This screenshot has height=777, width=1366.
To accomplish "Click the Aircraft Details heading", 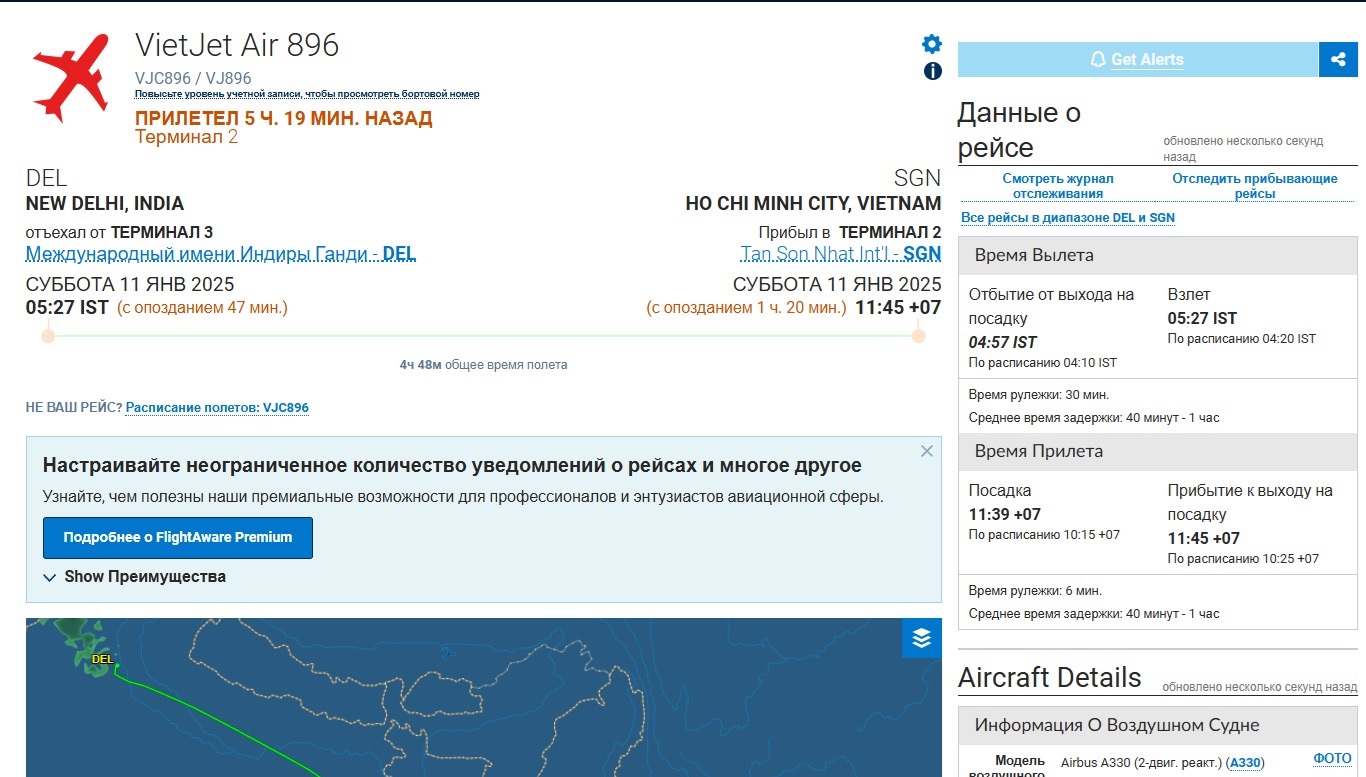I will tap(1049, 677).
